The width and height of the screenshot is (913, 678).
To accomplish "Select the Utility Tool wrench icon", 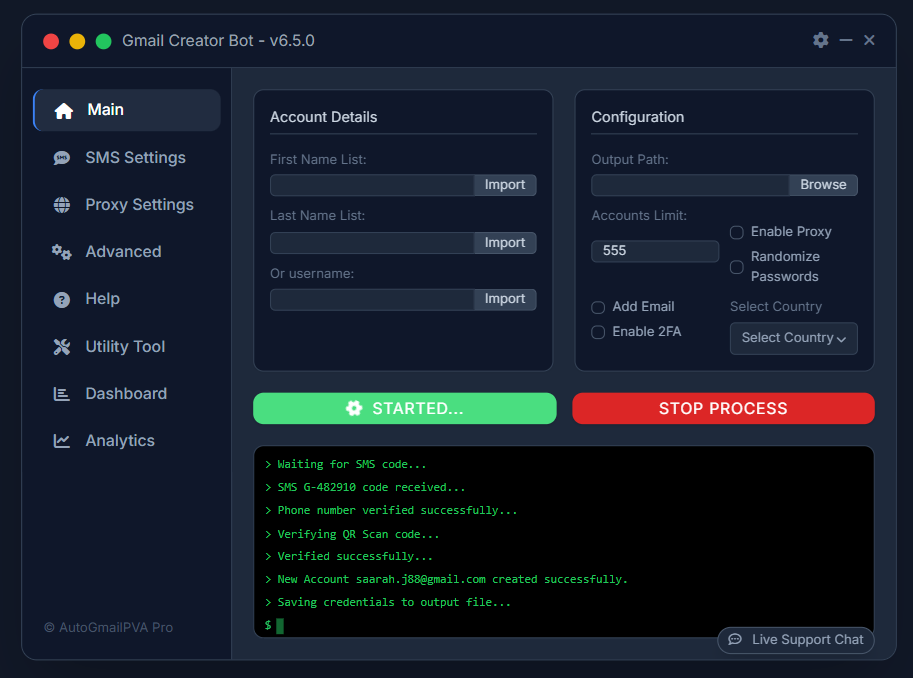I will pos(60,346).
